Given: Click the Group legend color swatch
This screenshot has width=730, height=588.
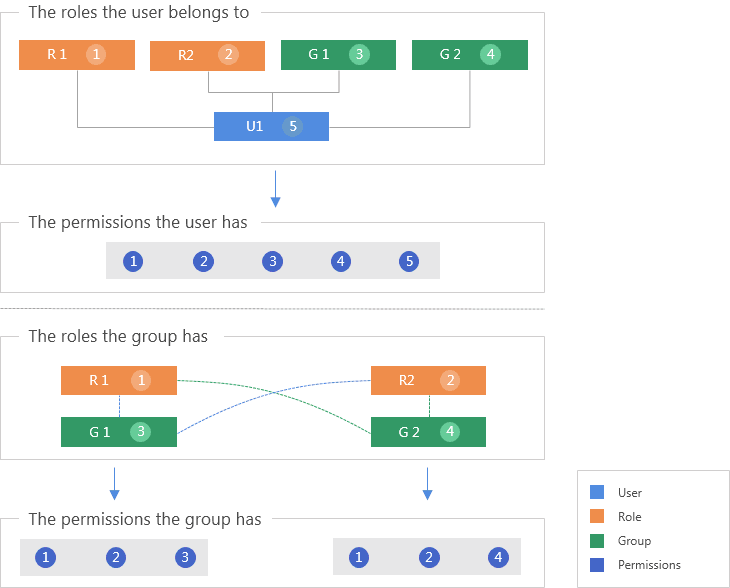Looking at the screenshot, I should pos(597,541).
